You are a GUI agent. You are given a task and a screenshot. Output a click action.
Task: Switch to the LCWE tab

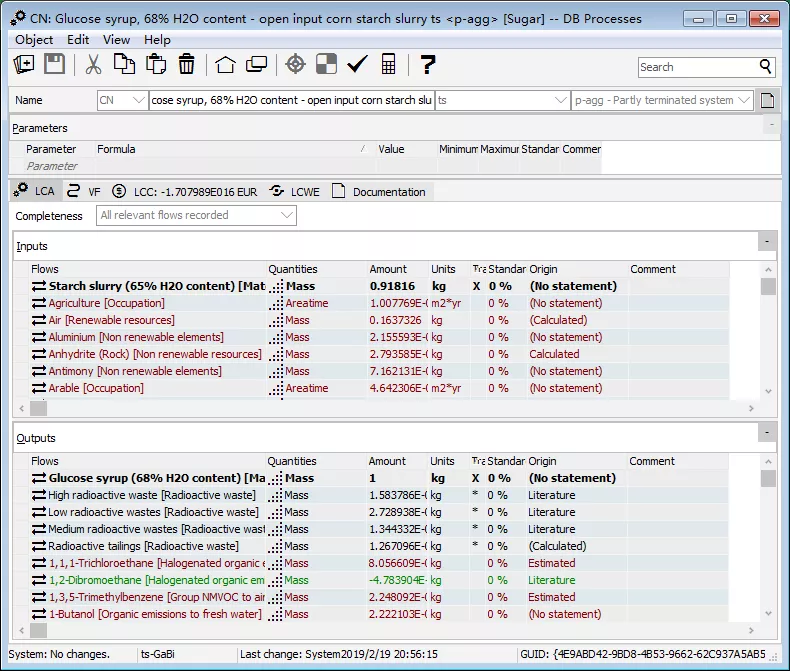(295, 192)
